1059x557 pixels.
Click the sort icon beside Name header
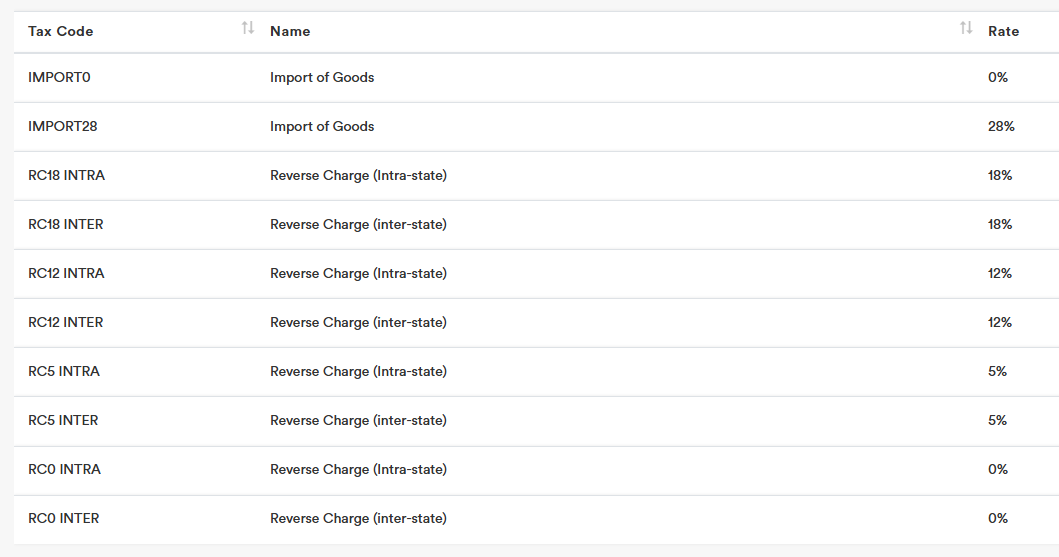pos(966,28)
